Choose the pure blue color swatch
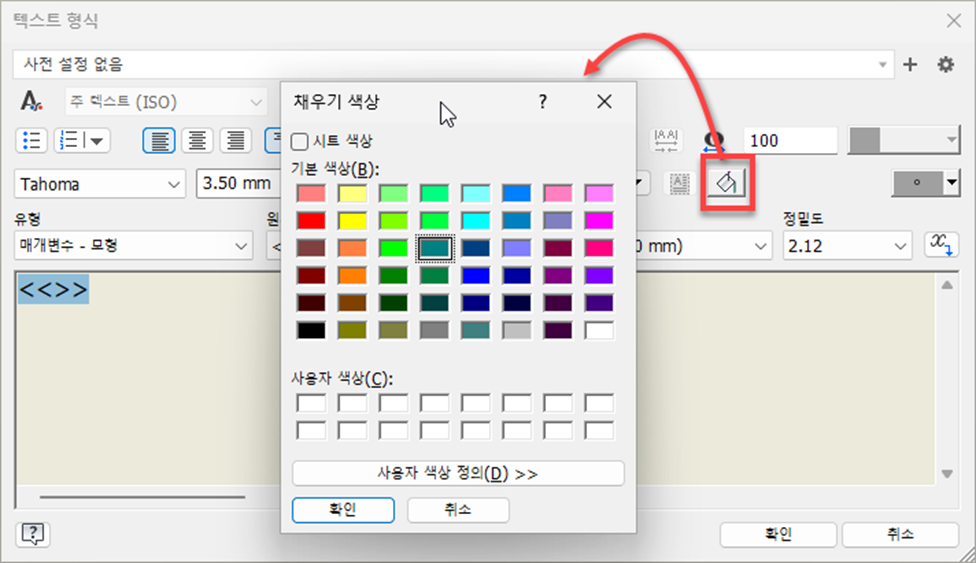The height and width of the screenshot is (563, 976). [476, 275]
